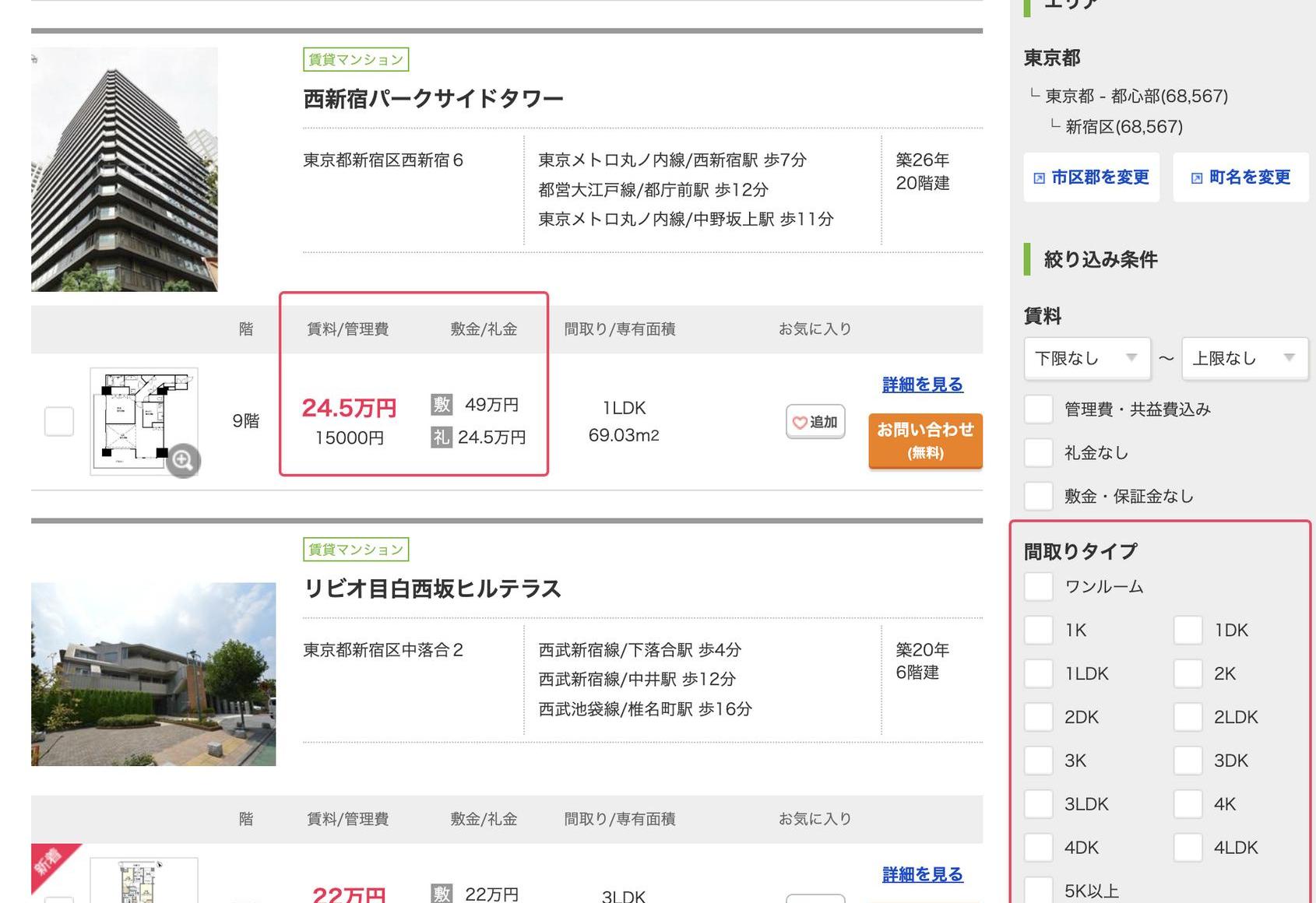Enable 礼金なし filter checkbox
Image resolution: width=1316 pixels, height=903 pixels.
1039,452
